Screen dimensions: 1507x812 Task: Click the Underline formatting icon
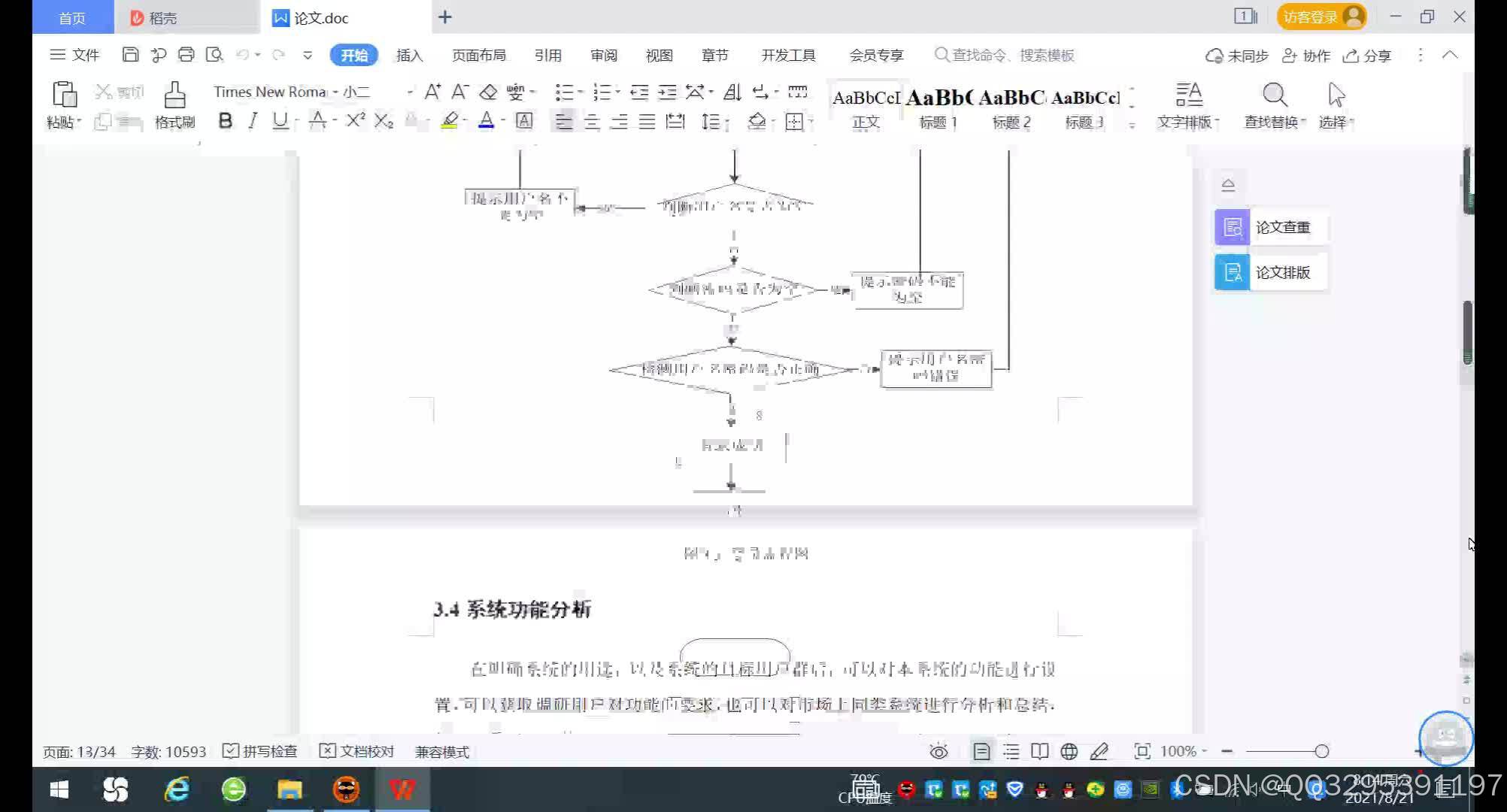coord(281,121)
